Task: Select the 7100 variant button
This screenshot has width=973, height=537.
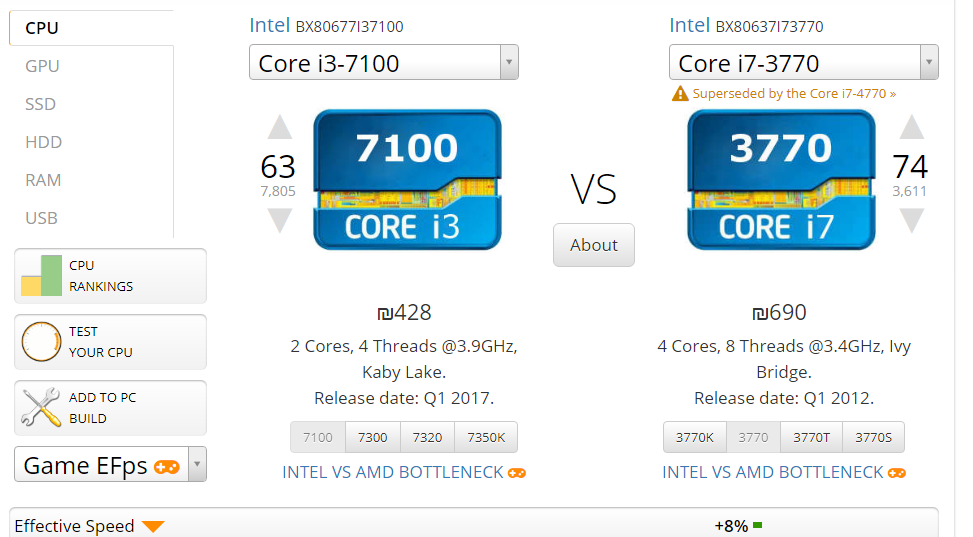Action: (x=318, y=438)
